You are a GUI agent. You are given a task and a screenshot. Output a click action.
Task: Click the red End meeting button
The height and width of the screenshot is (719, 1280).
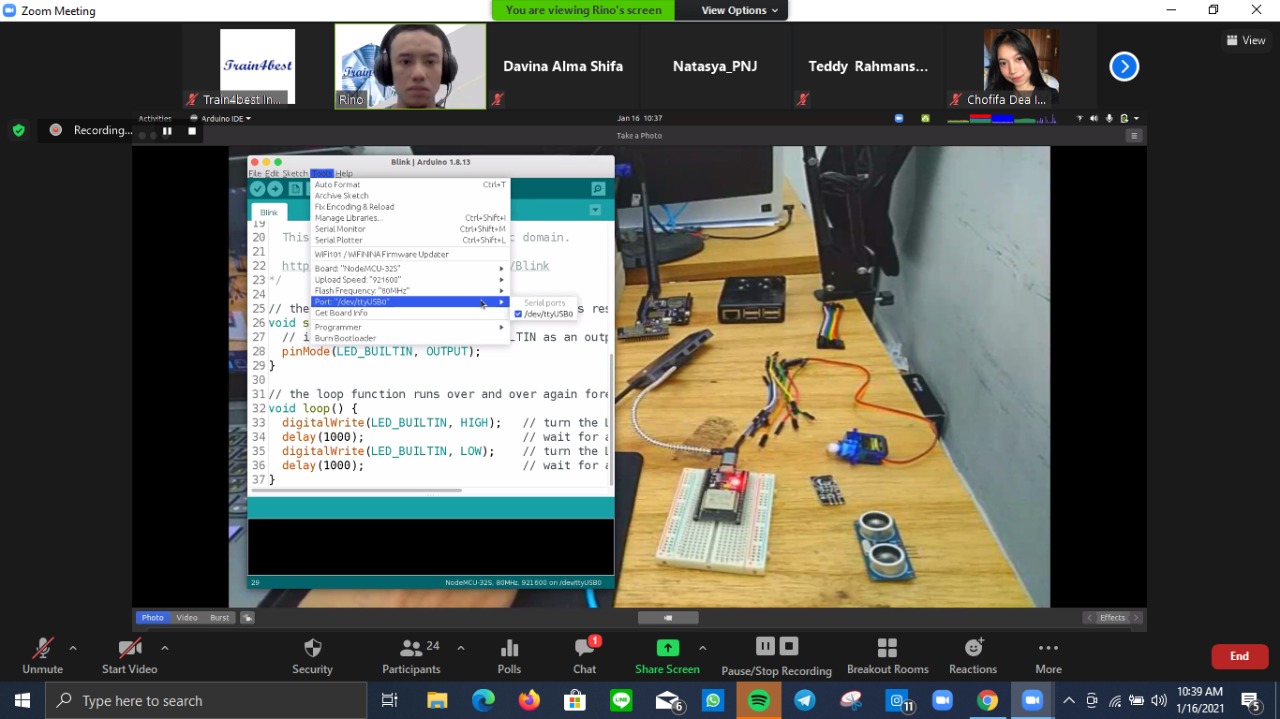click(1239, 656)
